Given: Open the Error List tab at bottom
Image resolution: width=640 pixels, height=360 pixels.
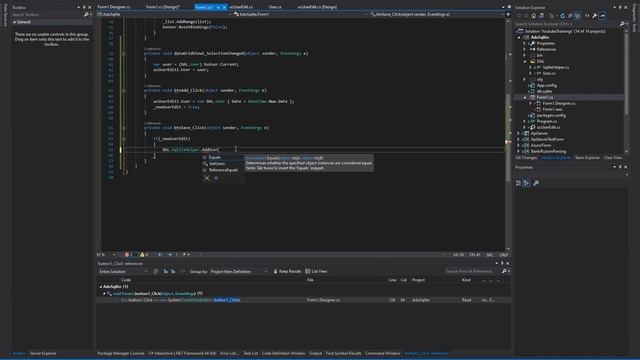Looking at the screenshot, I should click(229, 353).
